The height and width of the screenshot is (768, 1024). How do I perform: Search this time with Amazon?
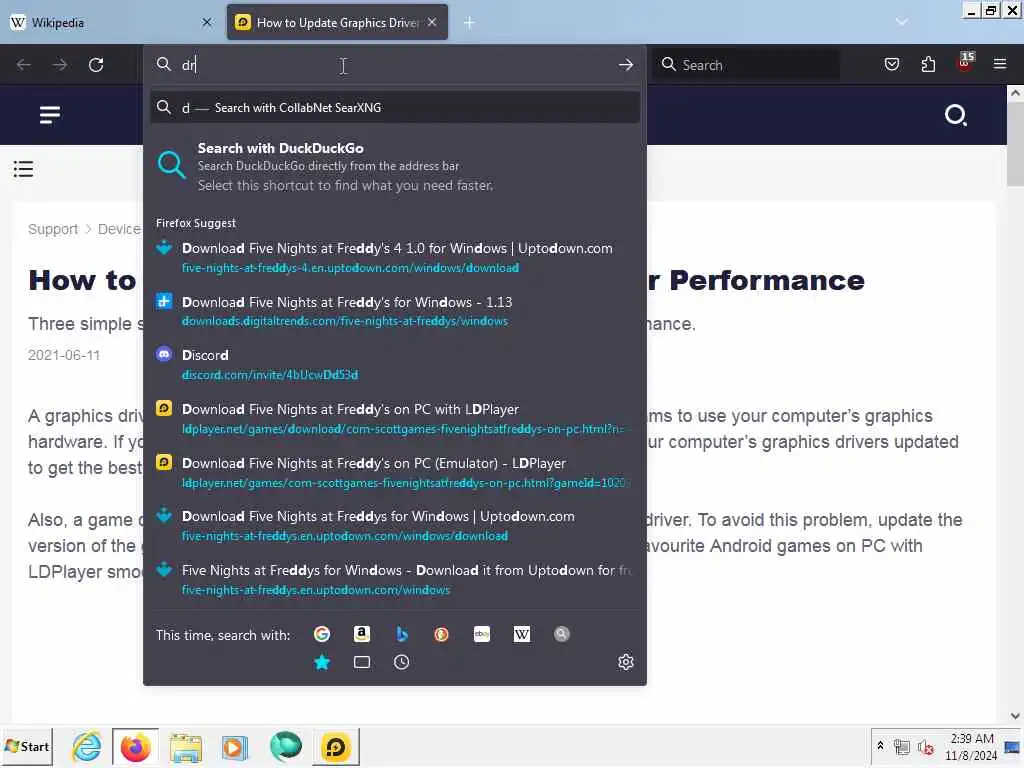click(x=362, y=634)
